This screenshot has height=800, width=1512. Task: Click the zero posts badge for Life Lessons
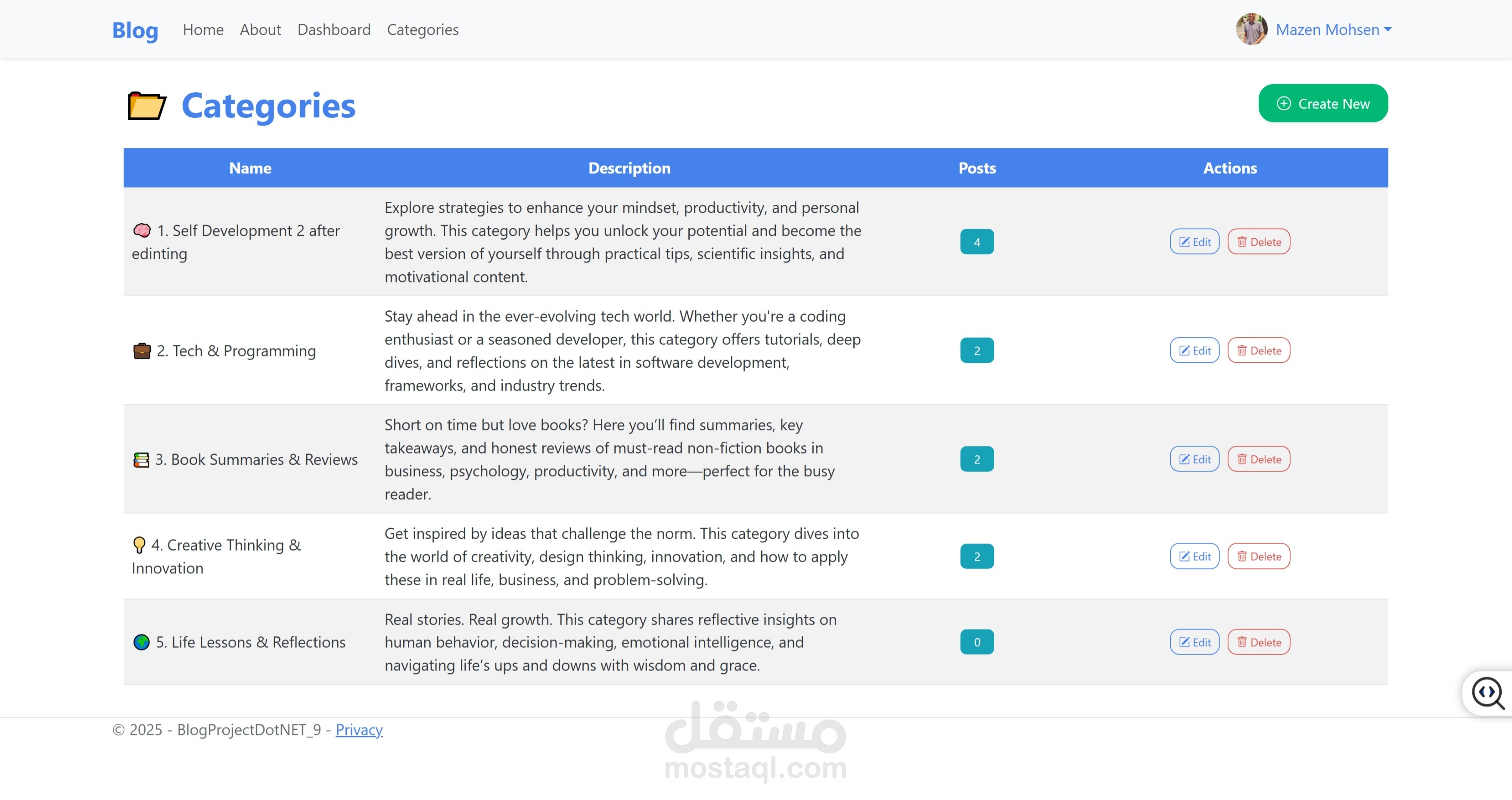click(x=977, y=642)
